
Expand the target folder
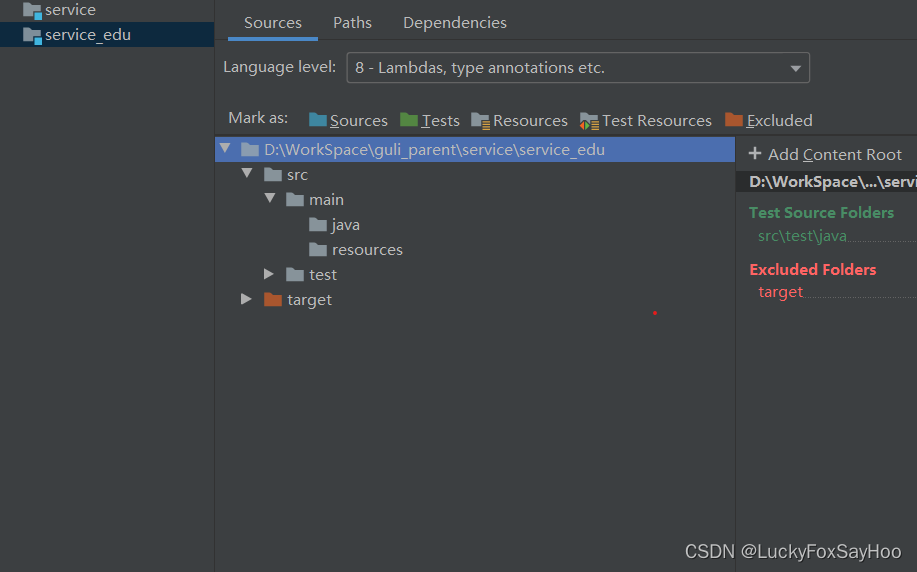click(246, 299)
